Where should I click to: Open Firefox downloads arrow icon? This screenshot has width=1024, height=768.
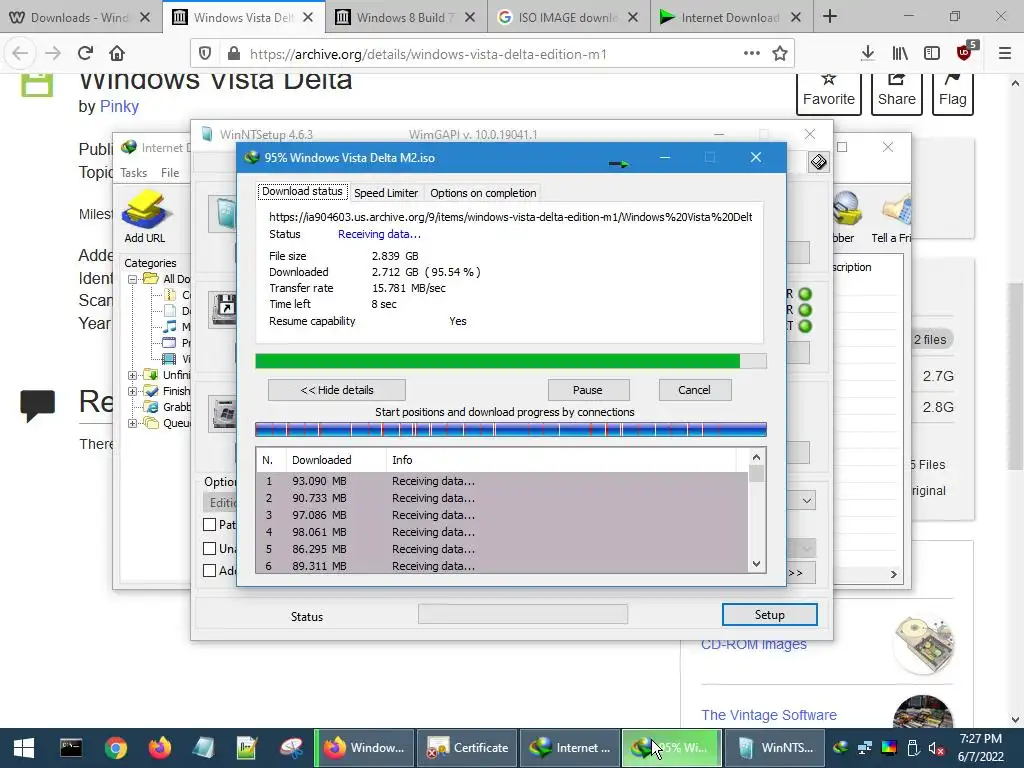[x=867, y=53]
